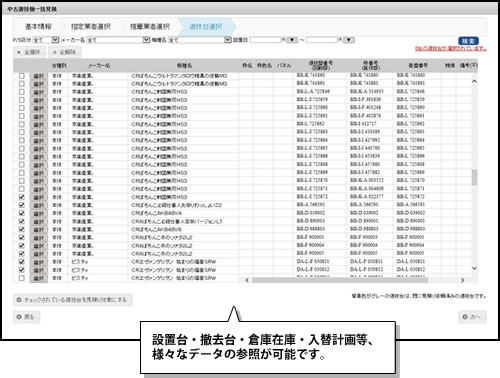Image resolution: width=500 pixels, height=378 pixels.
Task: Click 選択 button on row BB-F 900004
Action: (39, 246)
